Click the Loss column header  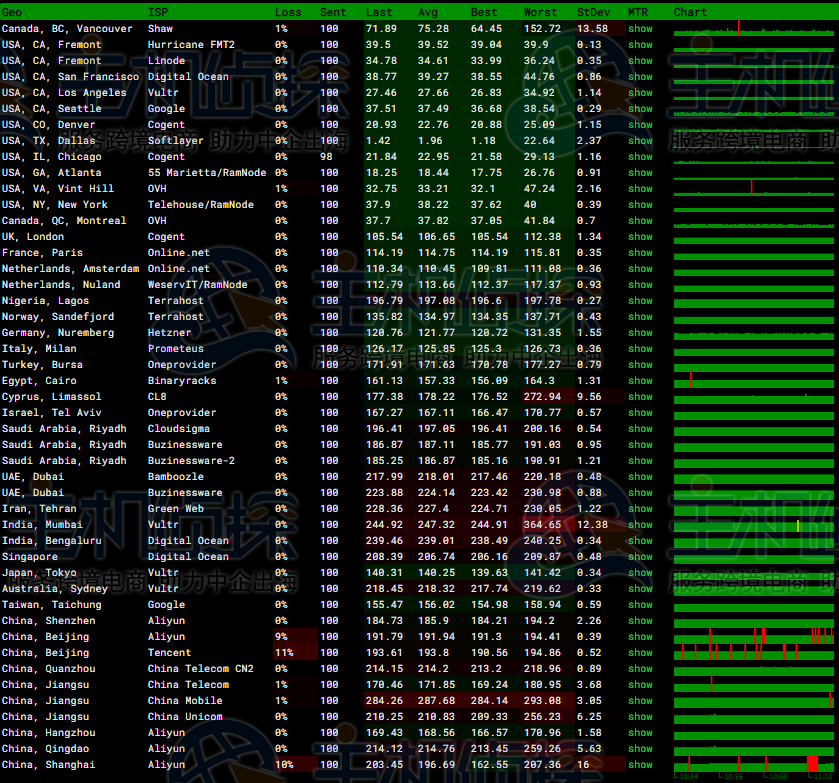click(287, 12)
